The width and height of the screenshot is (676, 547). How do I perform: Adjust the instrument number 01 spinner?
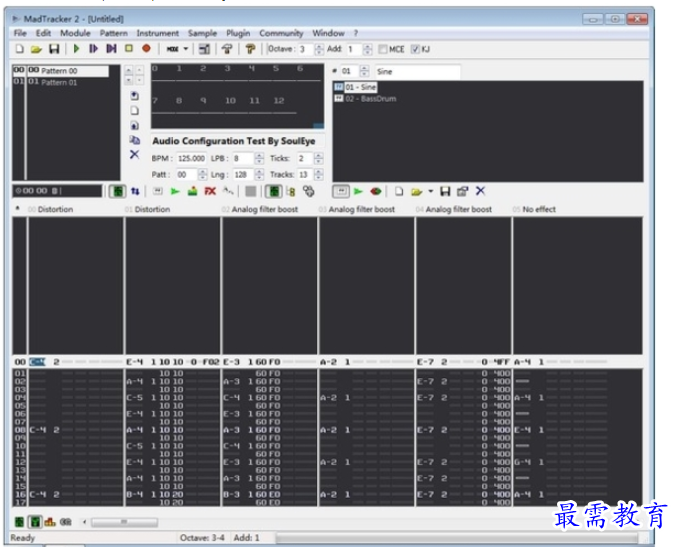pos(364,71)
